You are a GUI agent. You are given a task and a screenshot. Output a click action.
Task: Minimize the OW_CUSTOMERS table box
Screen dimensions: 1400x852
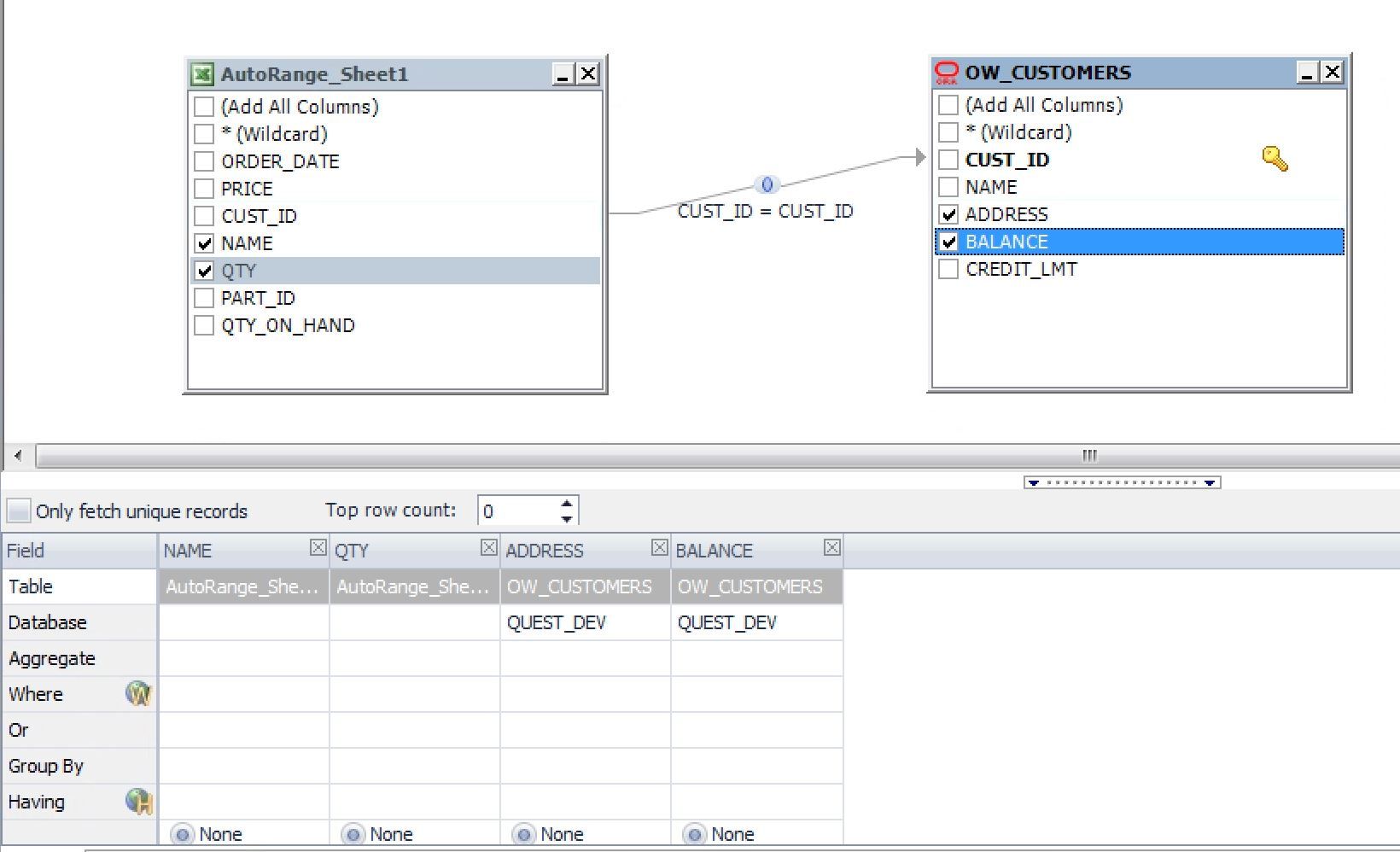[1307, 73]
